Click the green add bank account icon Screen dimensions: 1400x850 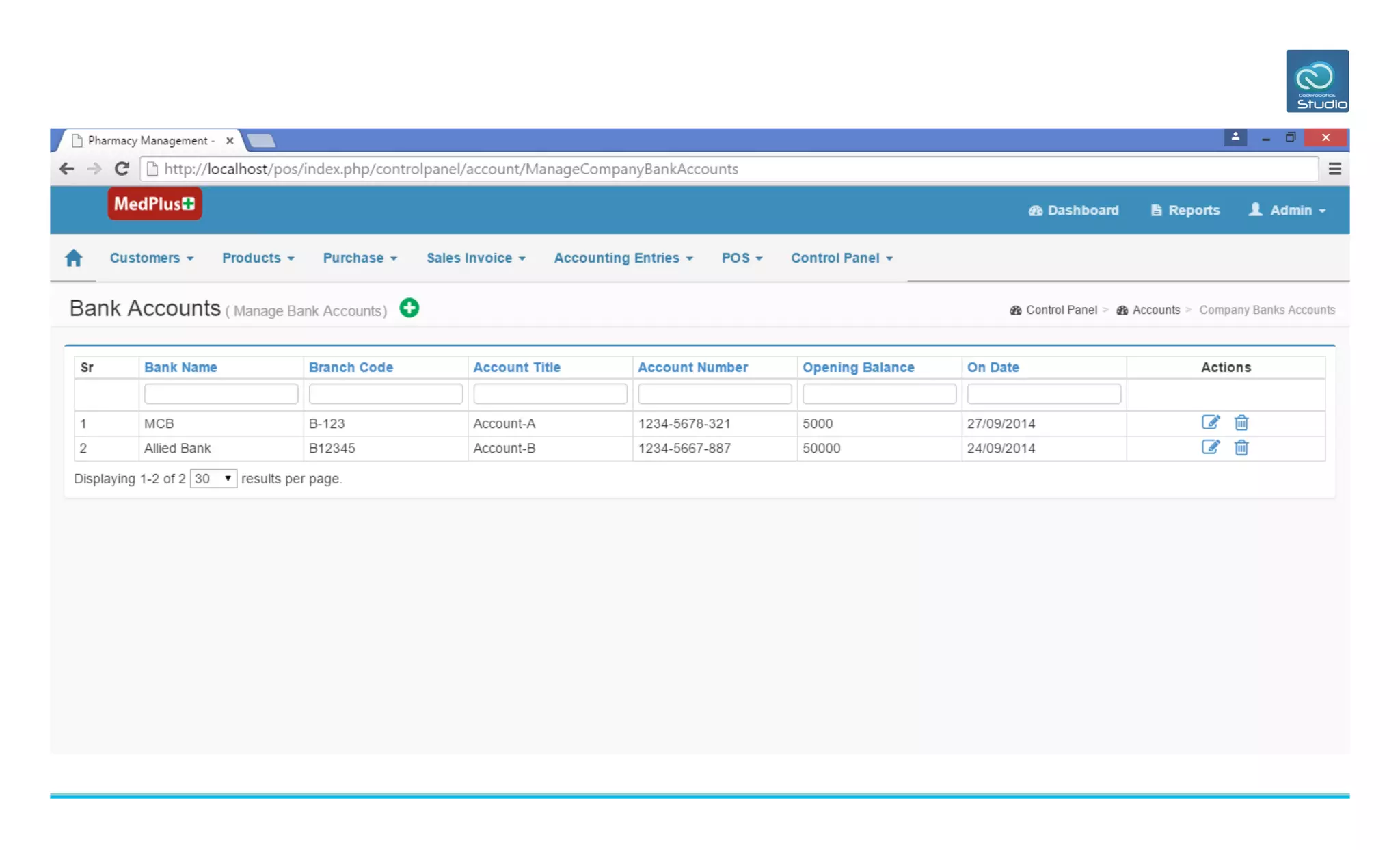(409, 308)
